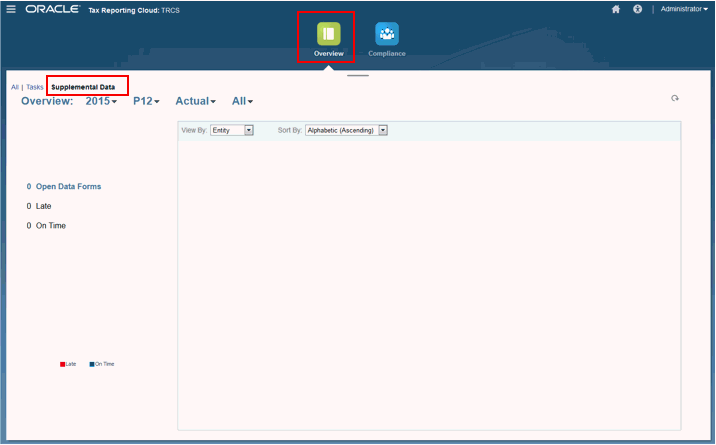Go to the Home icon
This screenshot has width=716, height=445.
pyautogui.click(x=616, y=9)
